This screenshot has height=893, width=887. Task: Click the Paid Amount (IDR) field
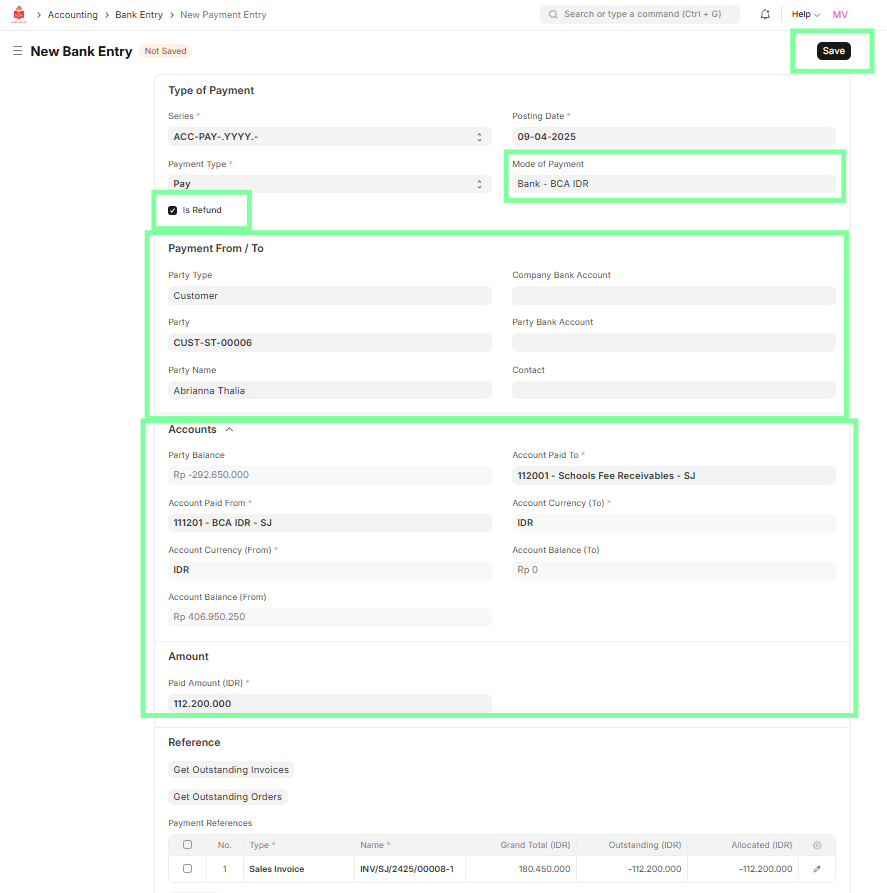[329, 704]
